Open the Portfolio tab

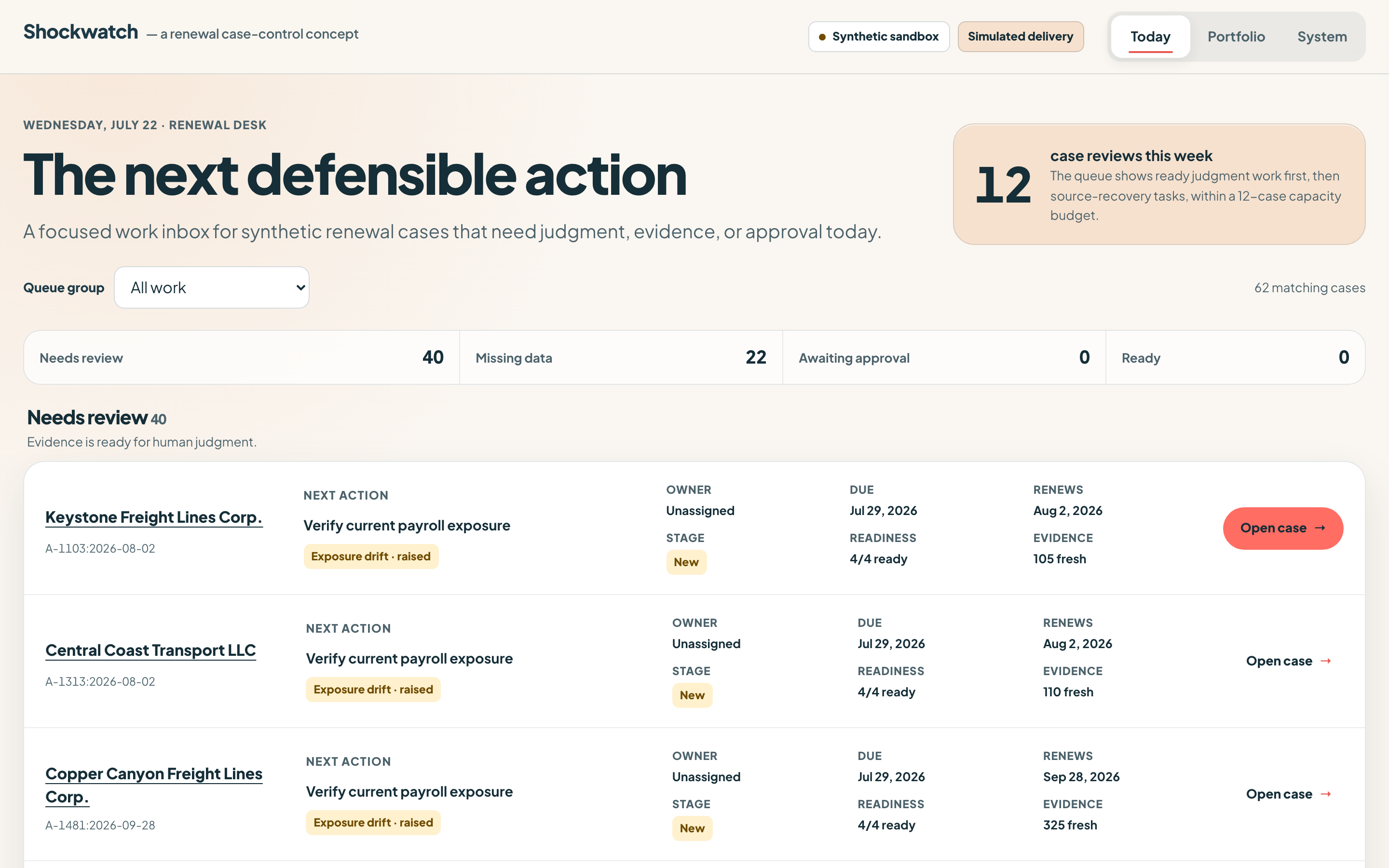pos(1236,37)
